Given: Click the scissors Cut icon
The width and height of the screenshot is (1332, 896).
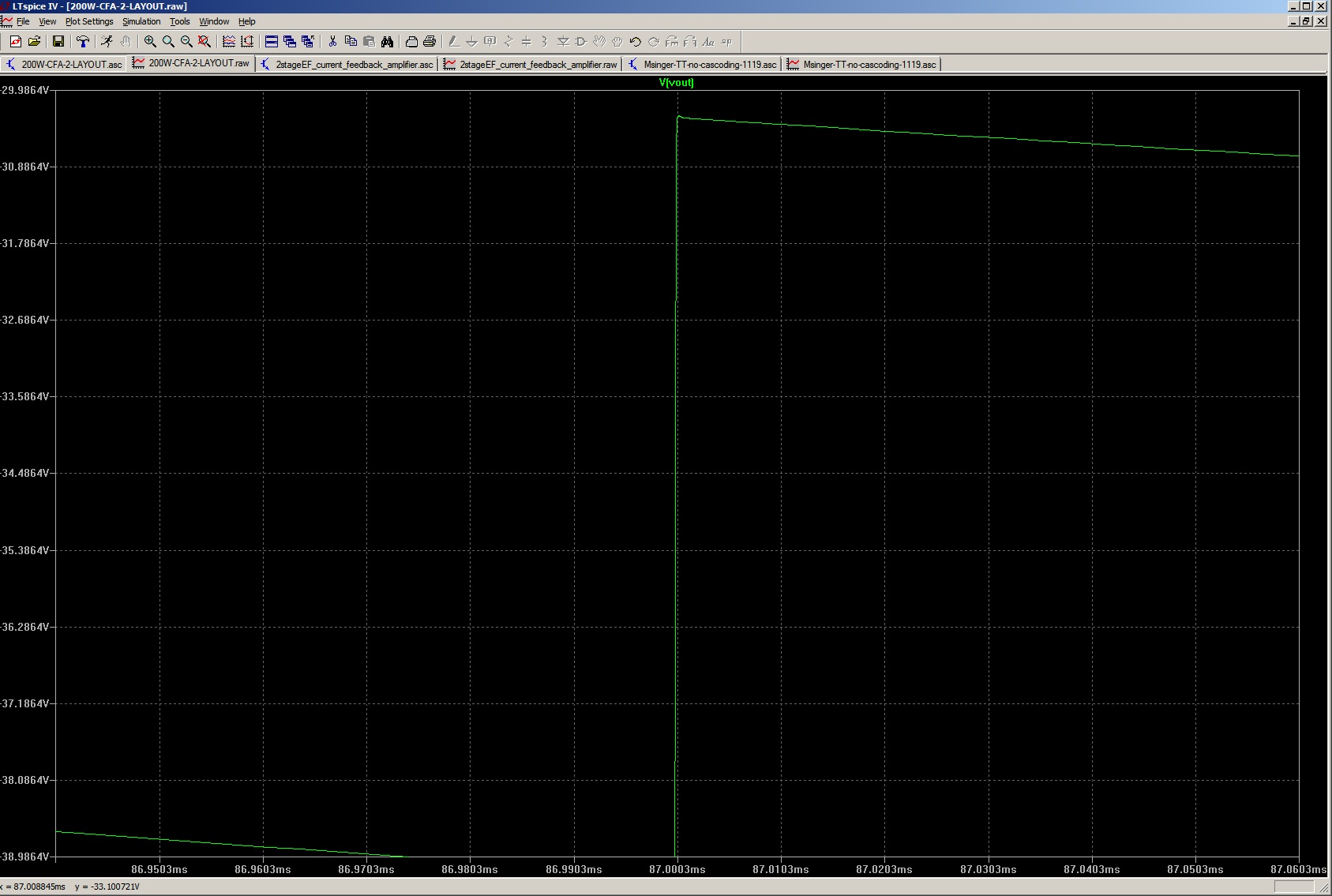Looking at the screenshot, I should (x=332, y=42).
